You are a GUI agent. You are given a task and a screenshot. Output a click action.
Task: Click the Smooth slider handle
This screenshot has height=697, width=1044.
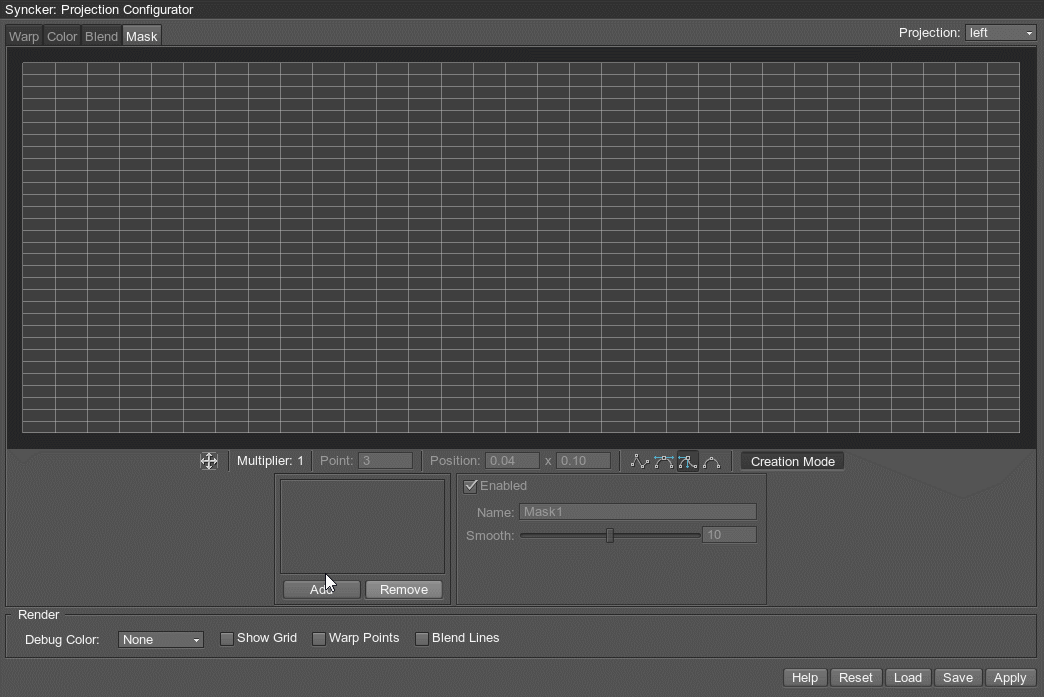tap(609, 535)
